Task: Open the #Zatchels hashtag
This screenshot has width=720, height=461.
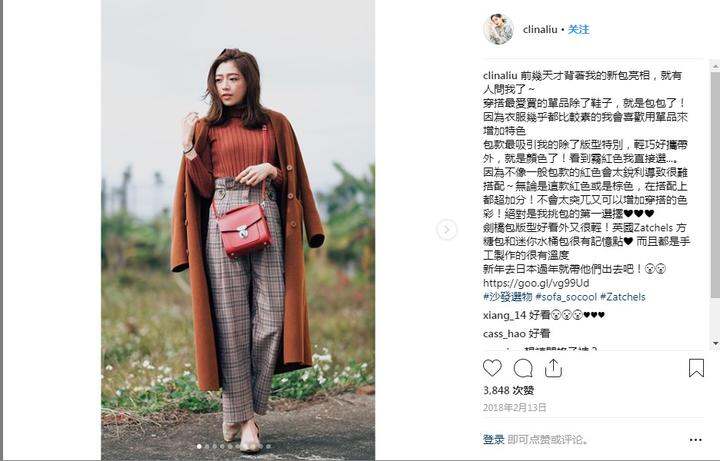Action: pos(623,297)
